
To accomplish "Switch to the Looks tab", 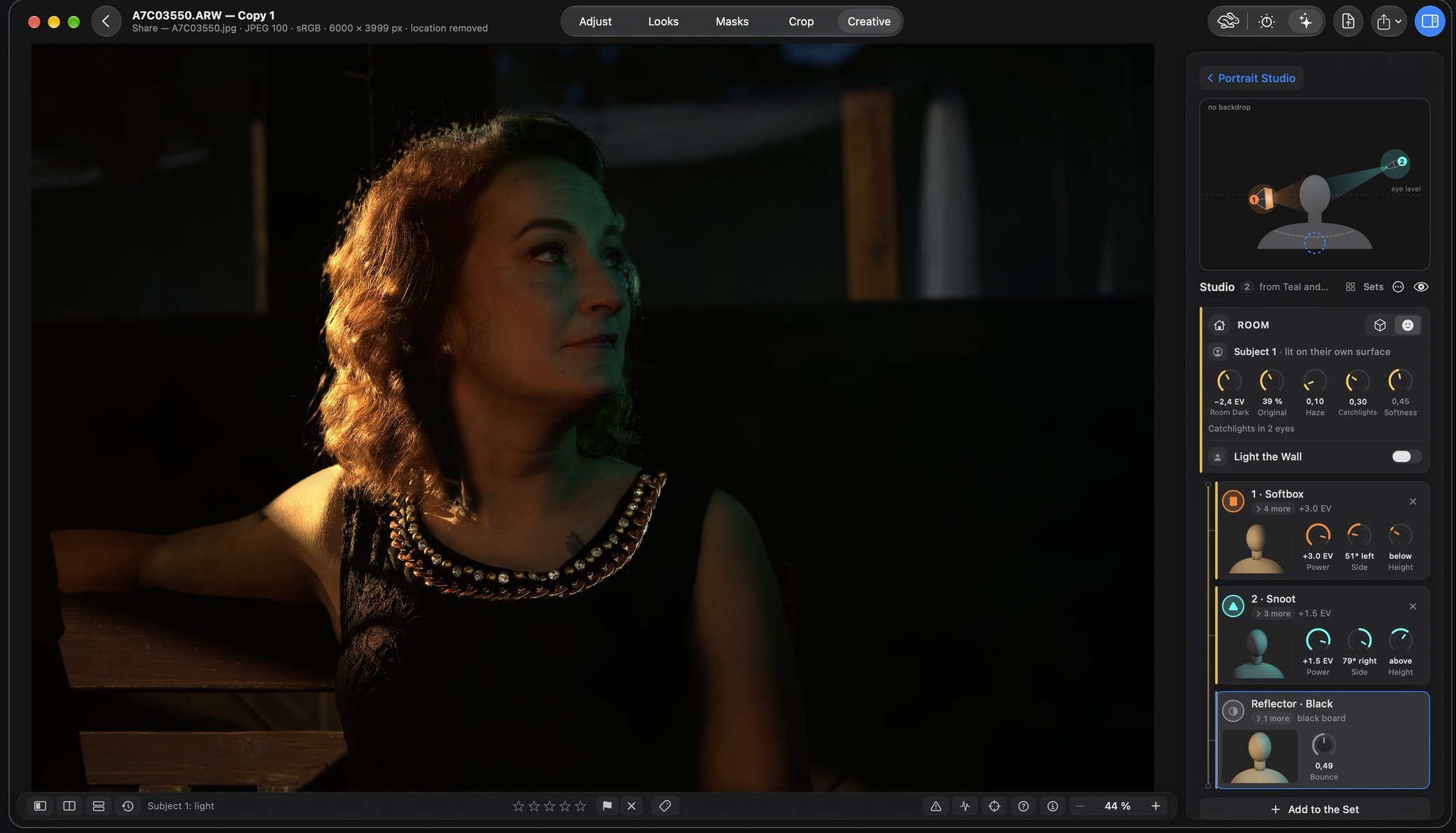I will 663,21.
